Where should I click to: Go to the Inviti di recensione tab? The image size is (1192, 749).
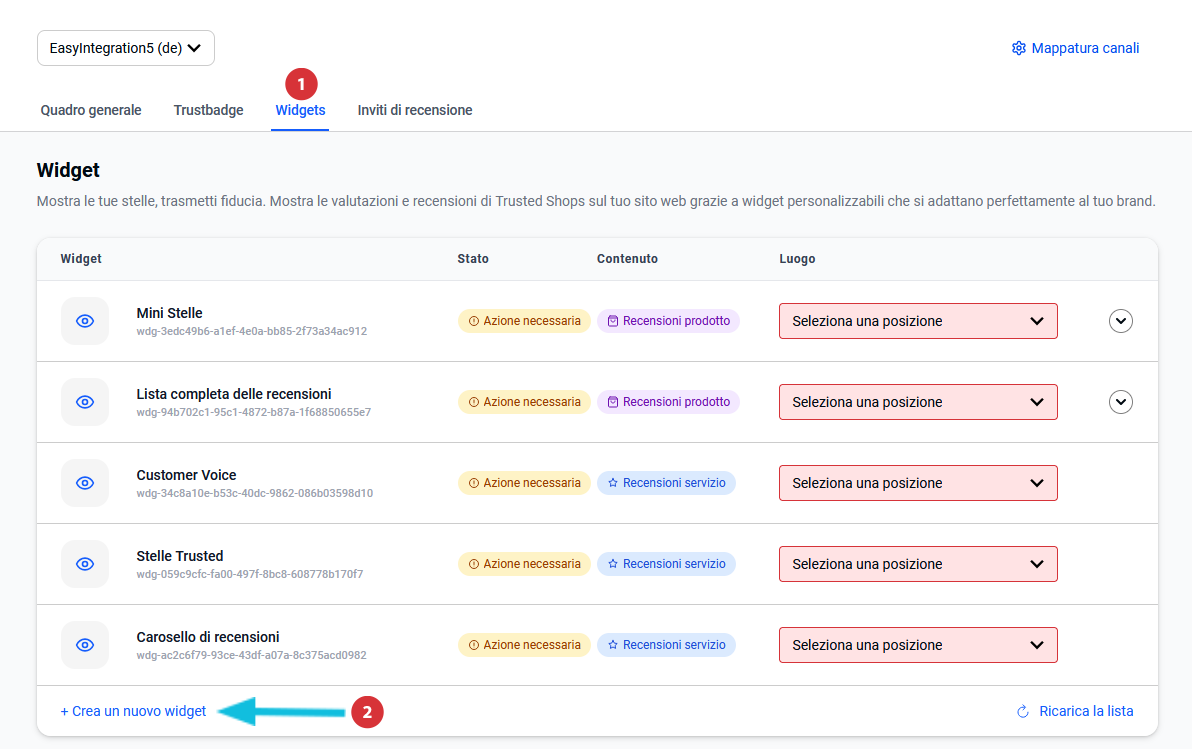point(415,110)
